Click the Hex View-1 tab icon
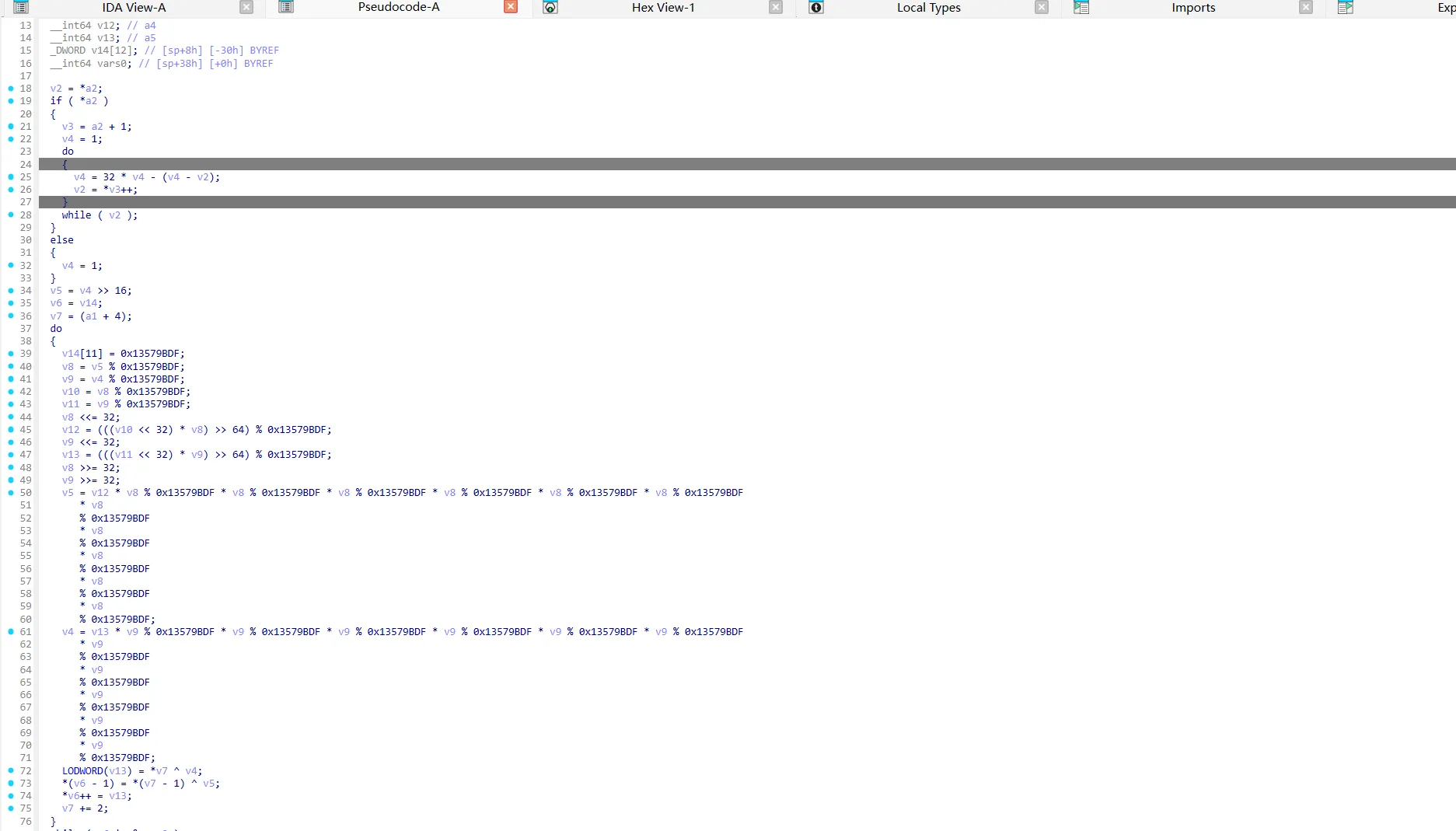The image size is (1456, 831). point(550,8)
